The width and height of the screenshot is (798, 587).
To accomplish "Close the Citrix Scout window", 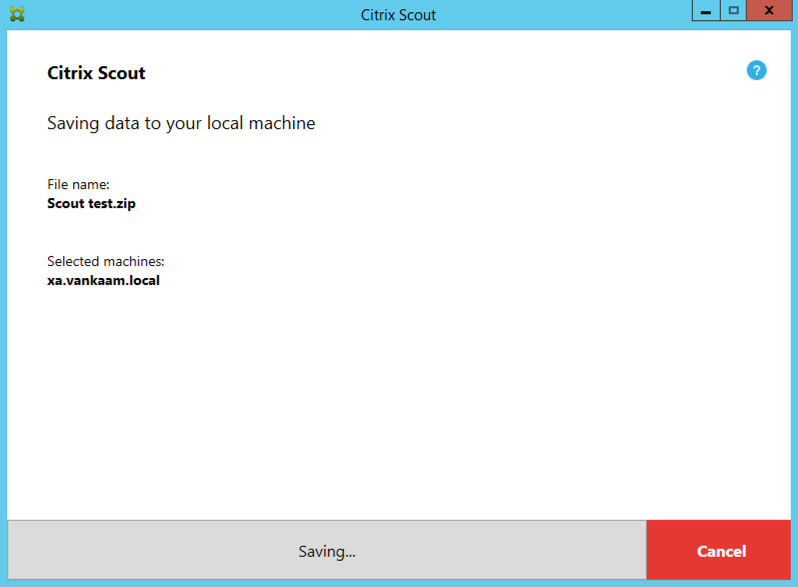I will tap(769, 11).
